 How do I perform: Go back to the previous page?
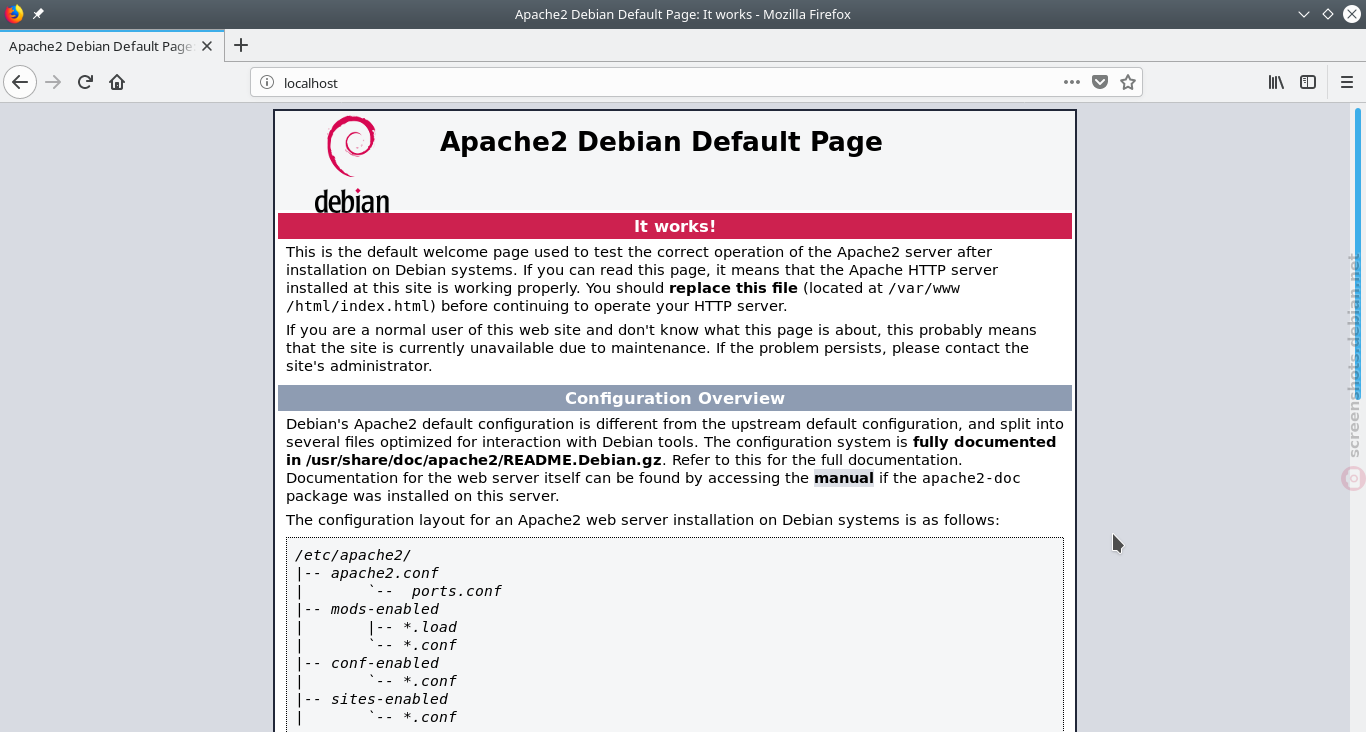(x=20, y=82)
